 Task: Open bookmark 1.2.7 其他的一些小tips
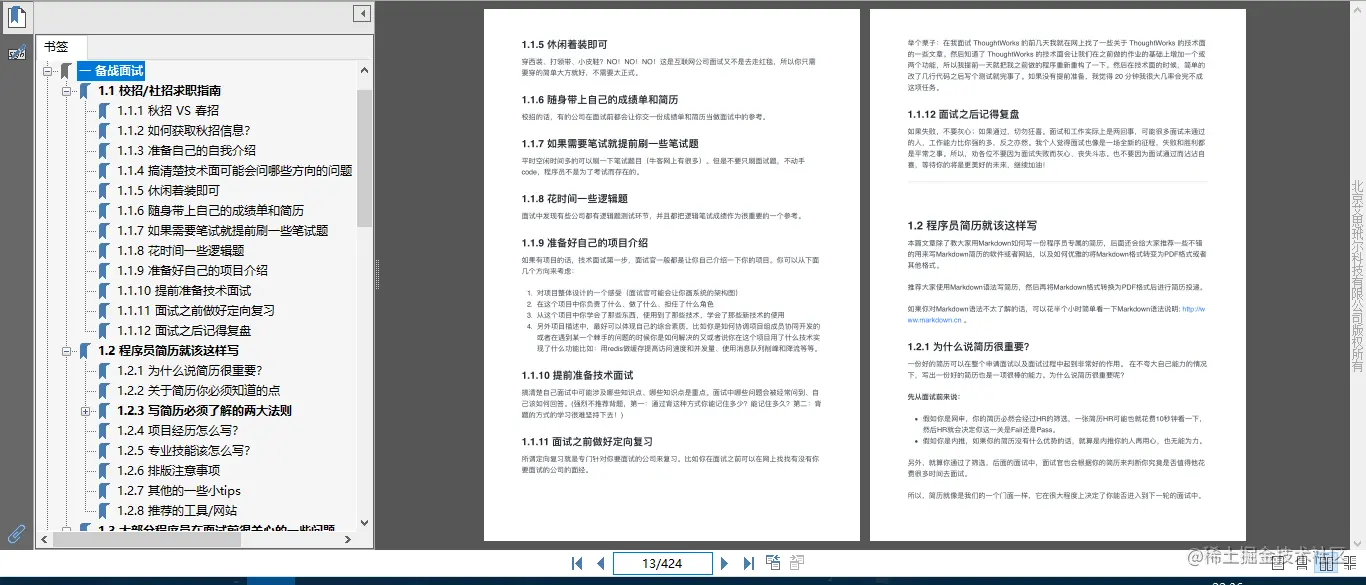coord(178,491)
